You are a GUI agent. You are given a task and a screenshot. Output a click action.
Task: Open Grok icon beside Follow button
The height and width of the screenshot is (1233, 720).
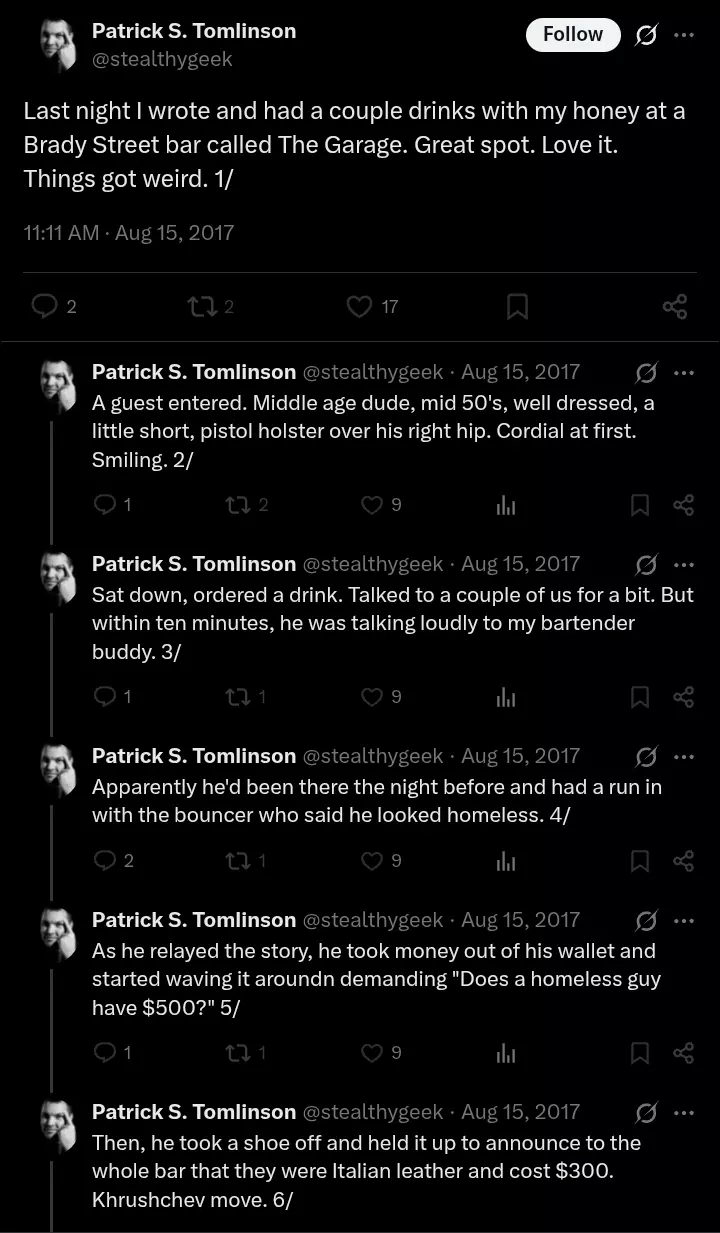[646, 35]
